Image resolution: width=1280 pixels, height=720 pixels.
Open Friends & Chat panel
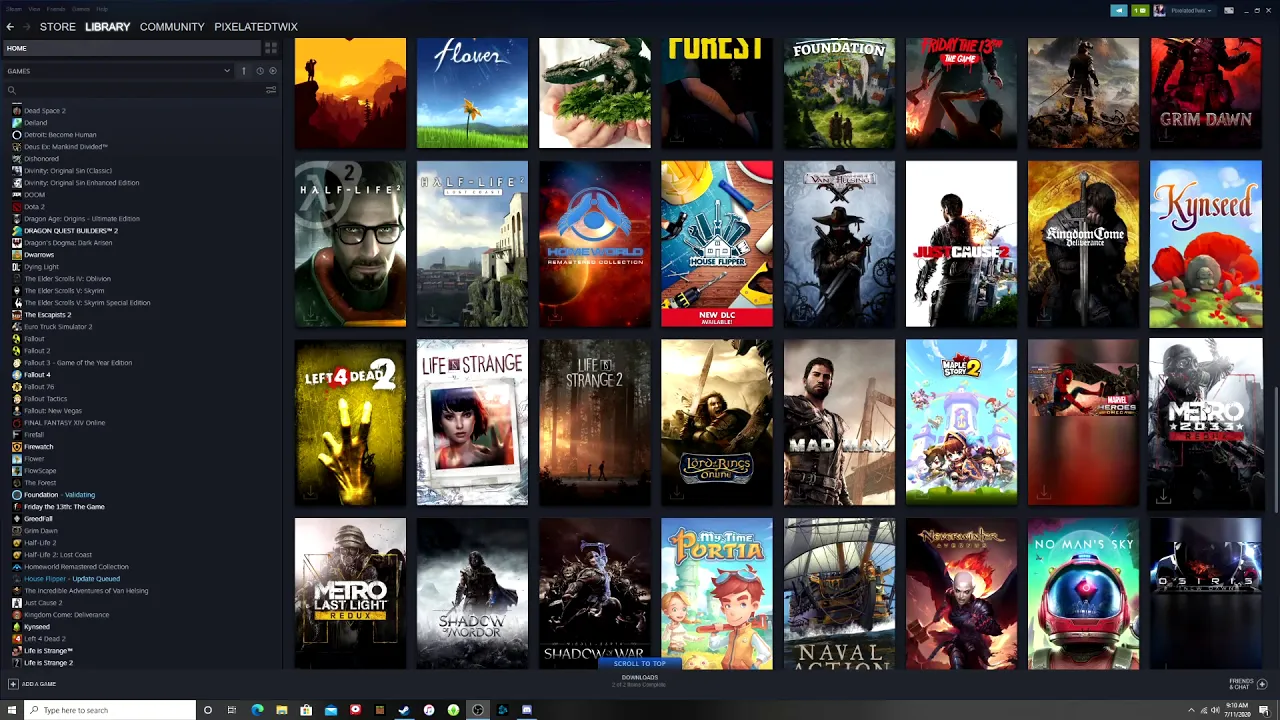1246,684
